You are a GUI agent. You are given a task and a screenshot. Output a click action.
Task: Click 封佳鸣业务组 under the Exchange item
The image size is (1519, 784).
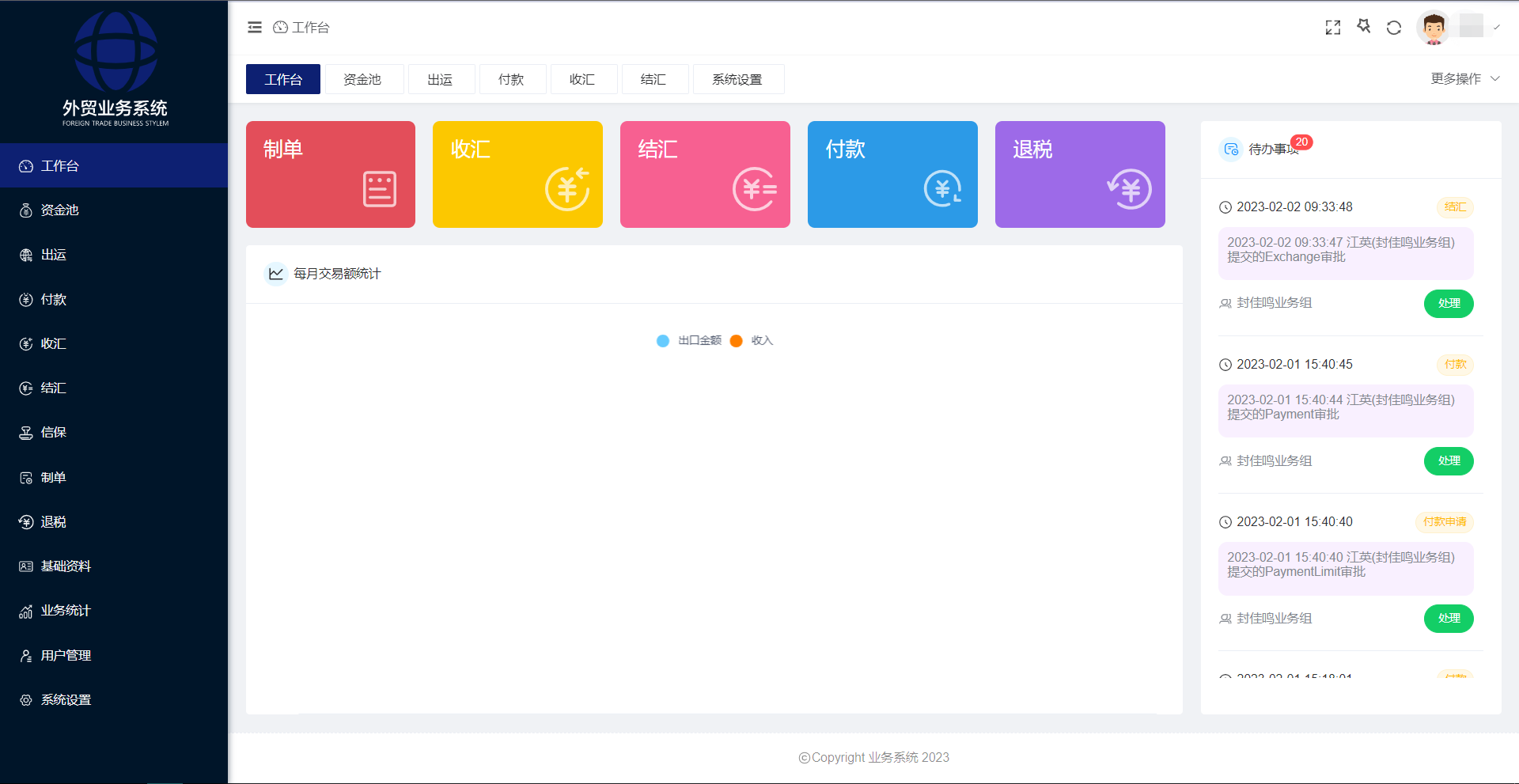coord(1274,303)
